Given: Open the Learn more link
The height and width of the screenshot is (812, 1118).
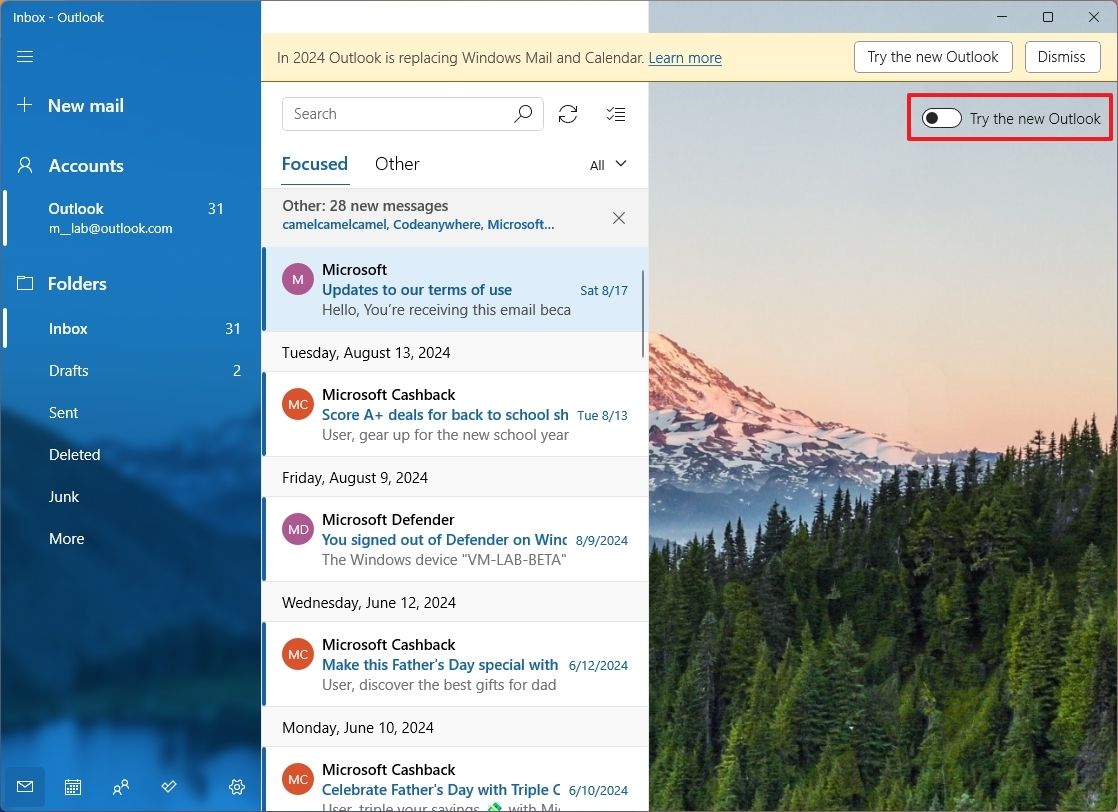Looking at the screenshot, I should coord(685,58).
